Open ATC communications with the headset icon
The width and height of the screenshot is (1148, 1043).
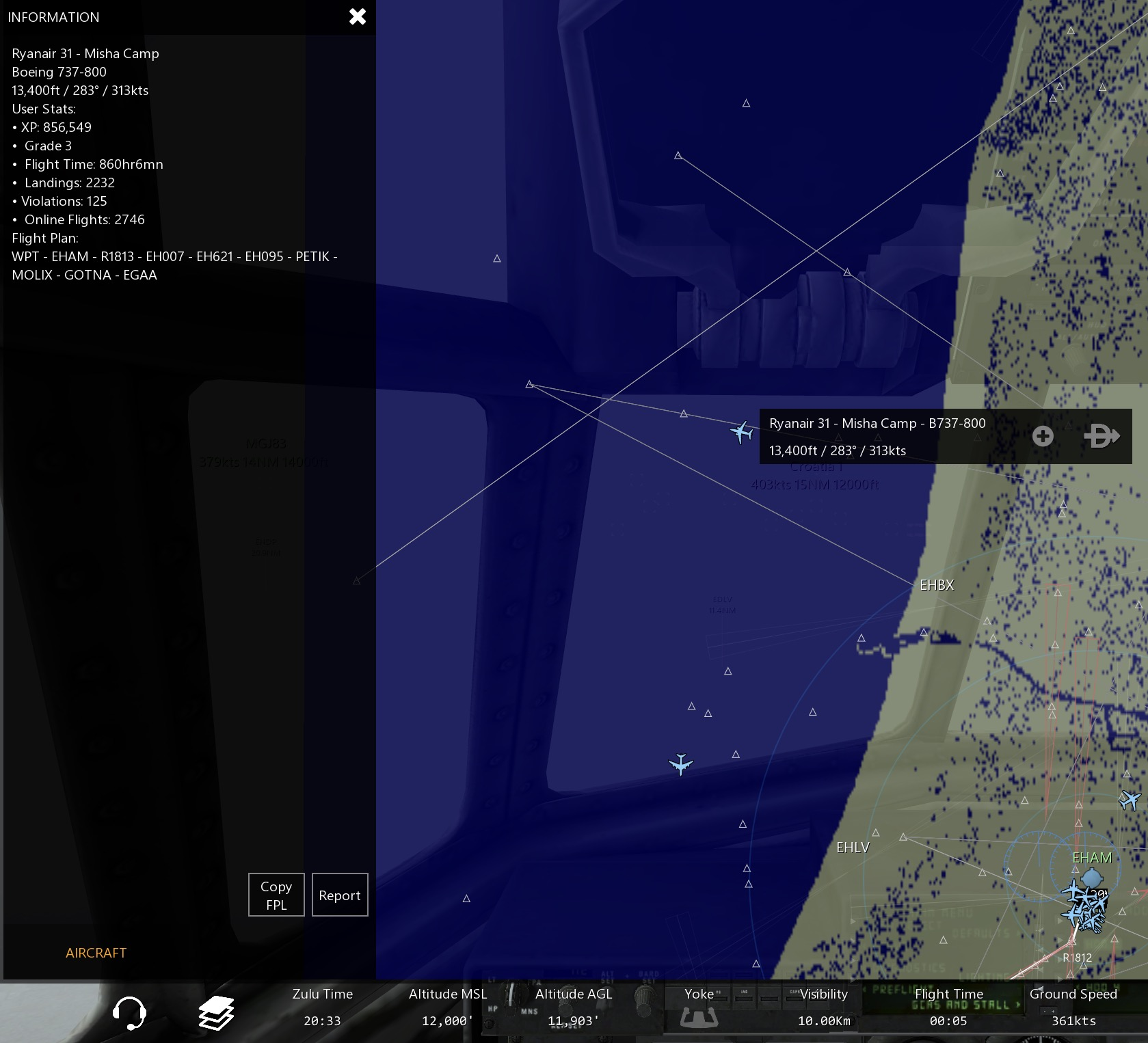click(129, 1012)
